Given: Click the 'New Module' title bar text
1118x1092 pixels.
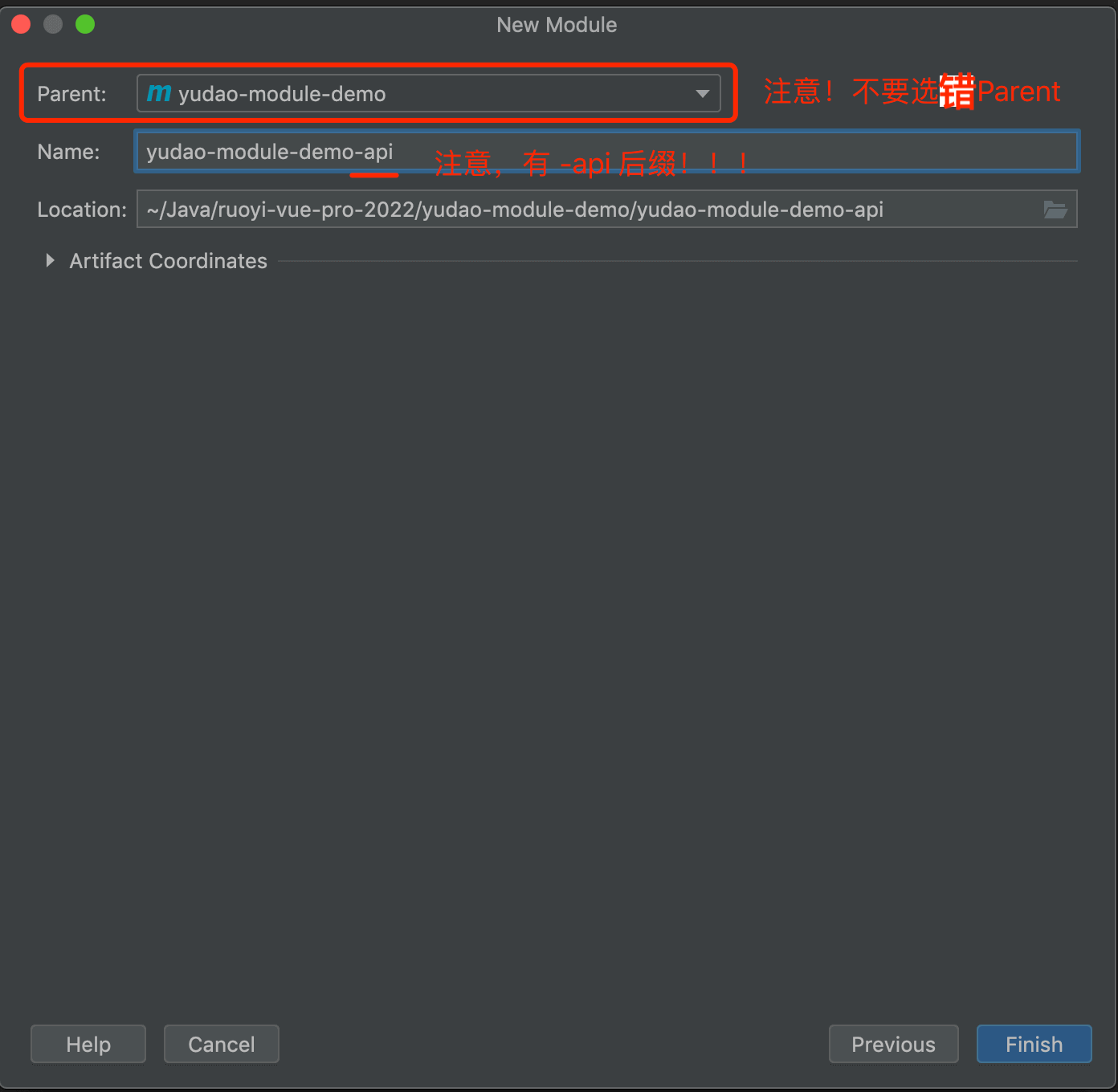Looking at the screenshot, I should [x=557, y=25].
